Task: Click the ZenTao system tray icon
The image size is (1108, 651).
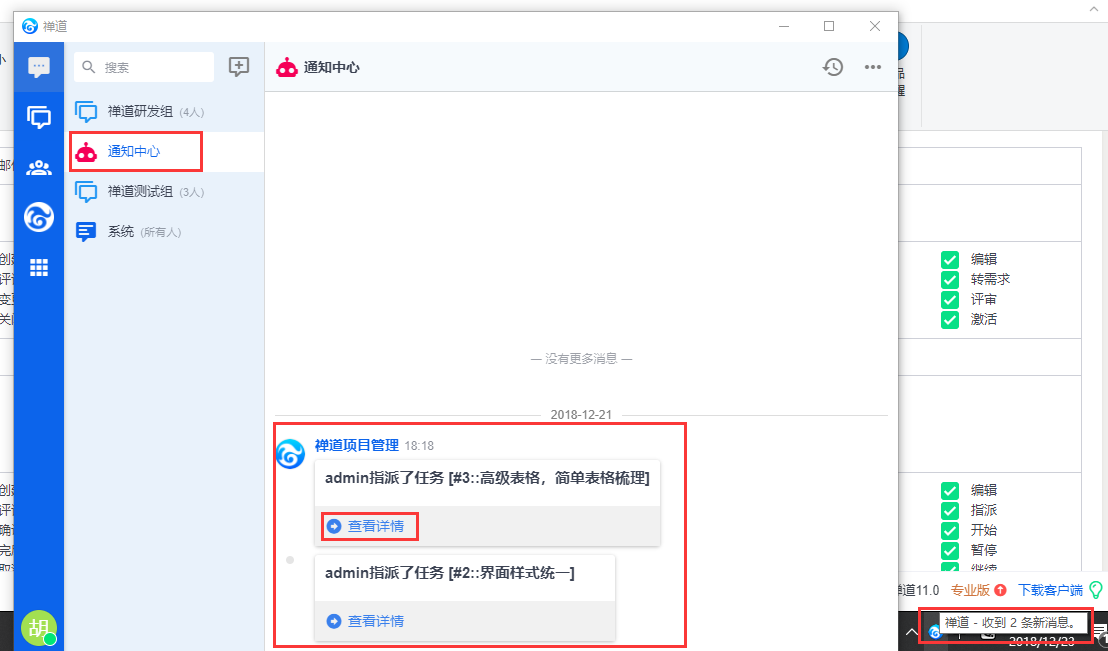Action: click(935, 631)
